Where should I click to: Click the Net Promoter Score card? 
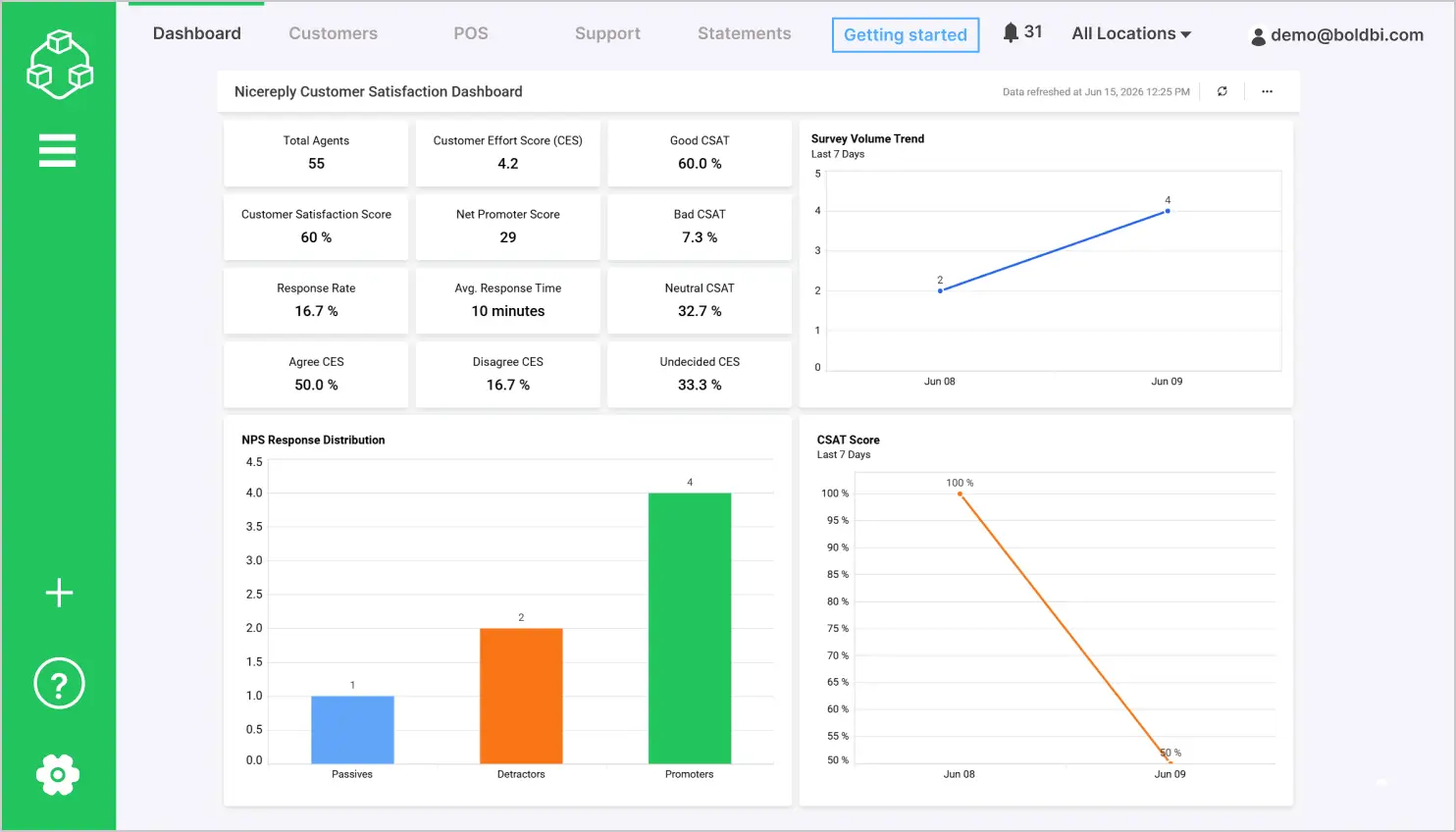tap(507, 227)
